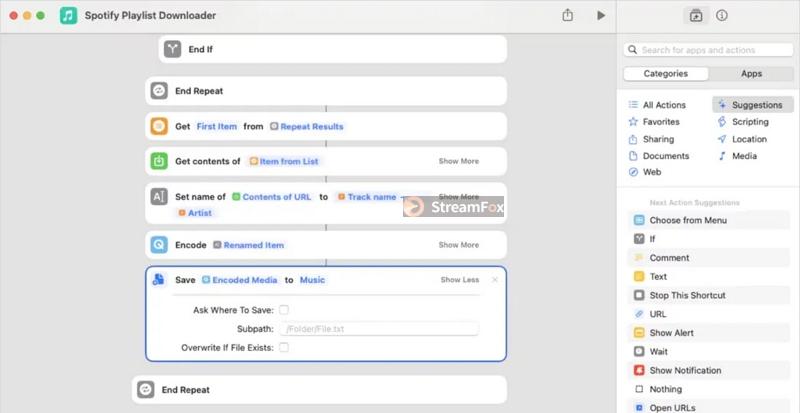Click the Wait suggestion icon

coord(639,351)
